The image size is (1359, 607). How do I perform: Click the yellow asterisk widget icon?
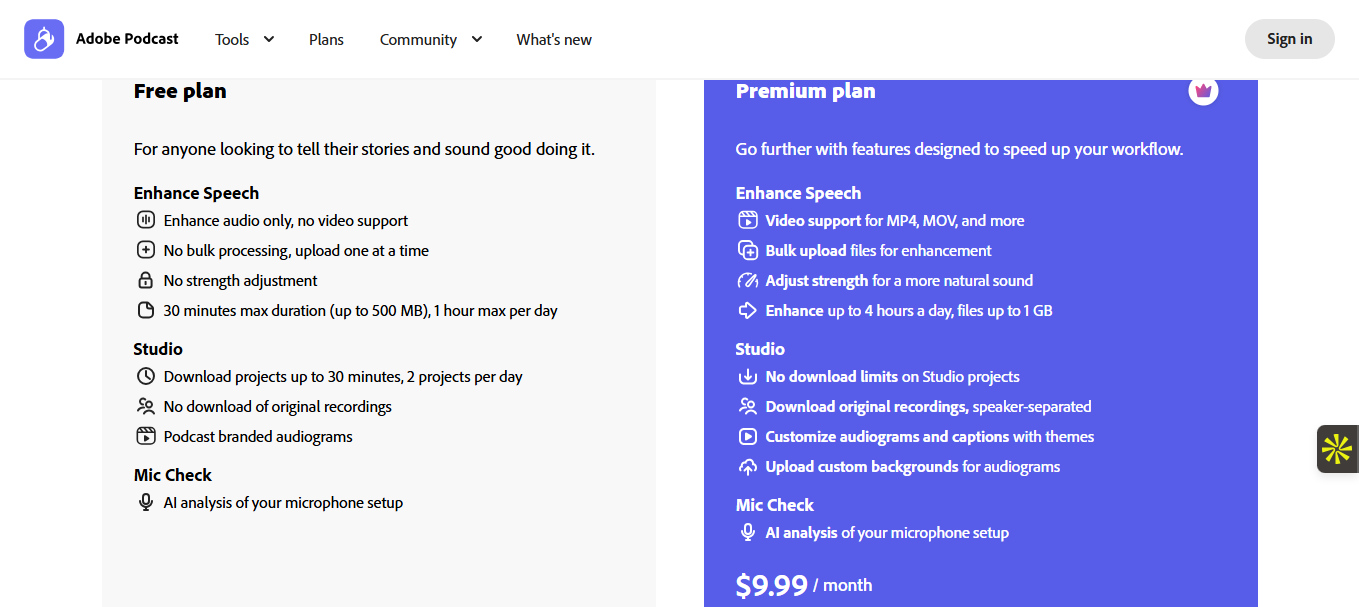tap(1337, 449)
